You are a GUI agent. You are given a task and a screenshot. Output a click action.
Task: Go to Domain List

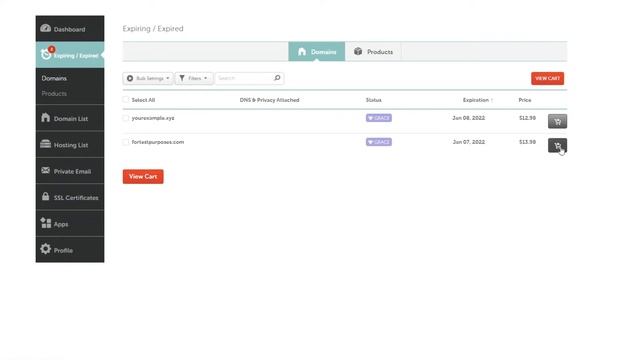click(x=70, y=118)
